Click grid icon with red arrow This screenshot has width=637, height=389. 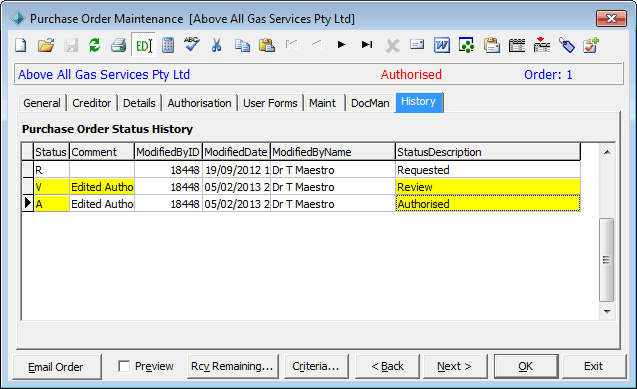point(542,45)
